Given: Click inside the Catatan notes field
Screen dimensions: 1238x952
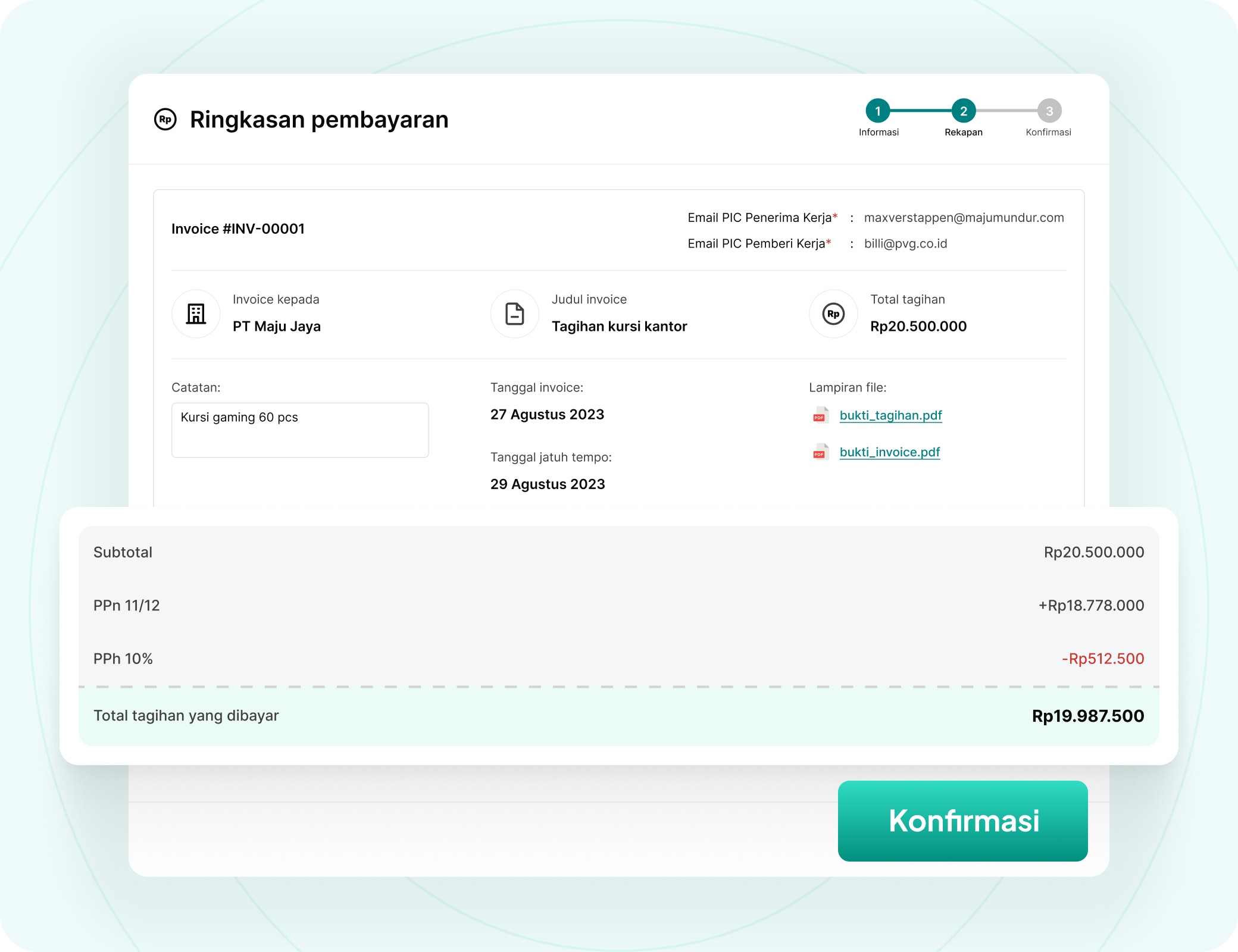Looking at the screenshot, I should point(300,430).
